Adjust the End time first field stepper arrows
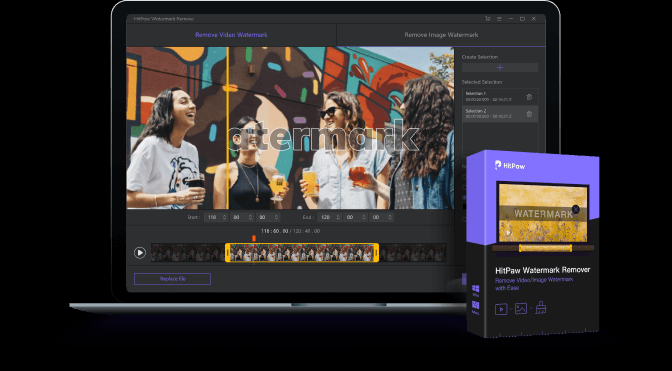This screenshot has height=371, width=672. [x=338, y=218]
